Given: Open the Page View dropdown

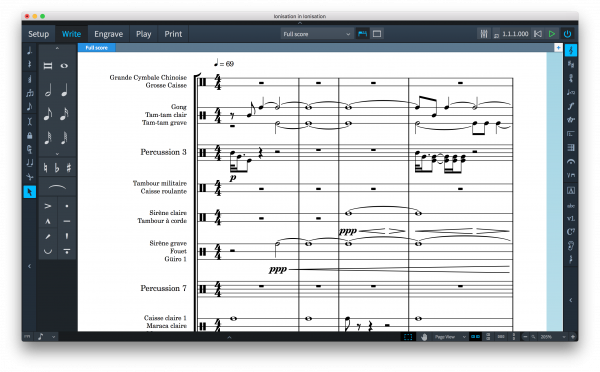Looking at the screenshot, I should coord(450,337).
